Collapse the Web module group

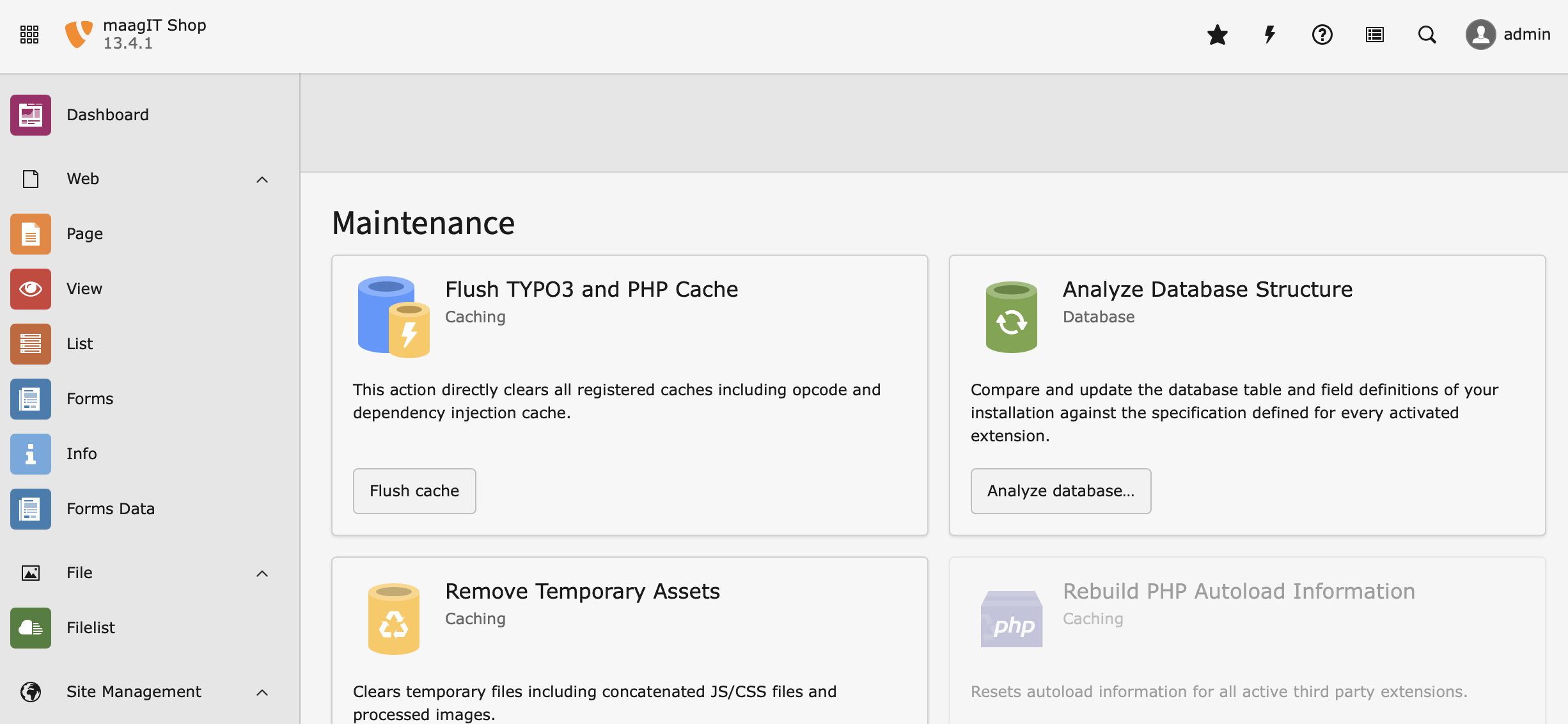click(262, 180)
